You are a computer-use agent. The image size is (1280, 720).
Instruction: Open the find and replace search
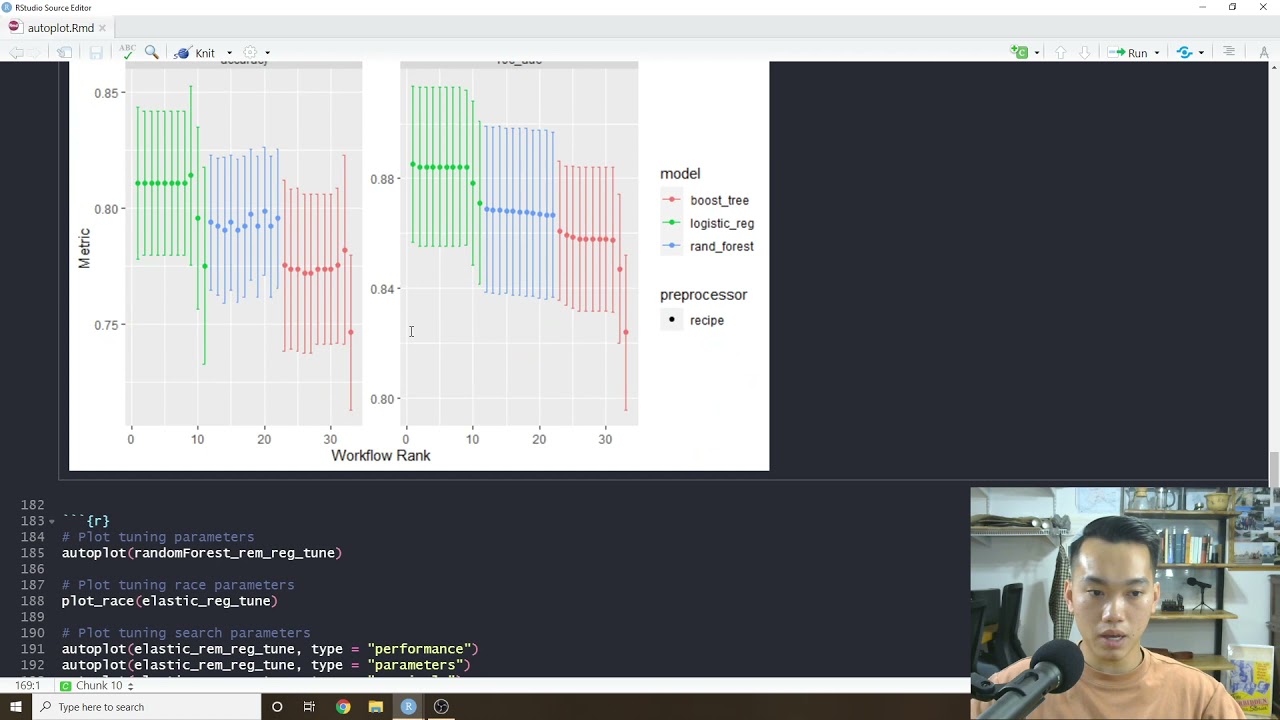[151, 52]
